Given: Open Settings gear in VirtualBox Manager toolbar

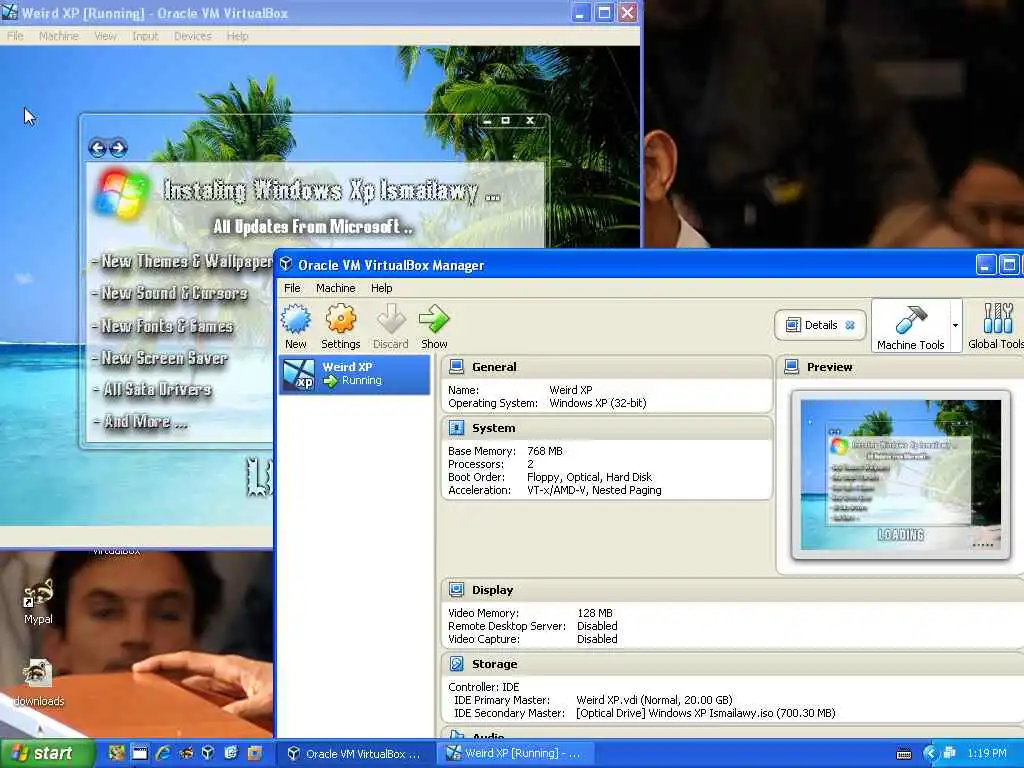Looking at the screenshot, I should pyautogui.click(x=340, y=319).
